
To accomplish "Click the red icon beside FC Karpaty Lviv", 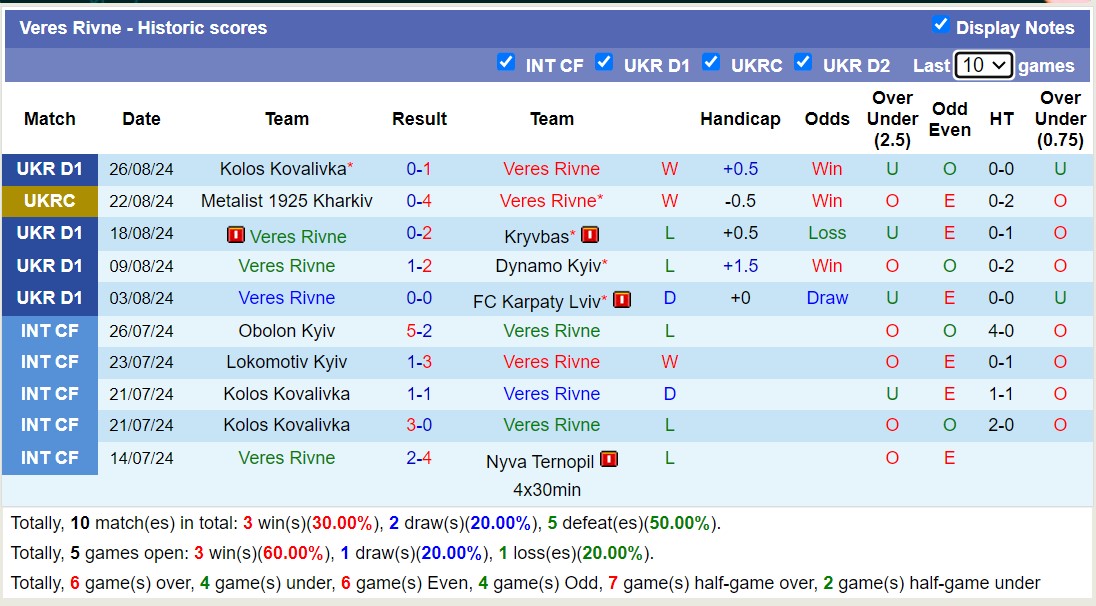I will [621, 299].
